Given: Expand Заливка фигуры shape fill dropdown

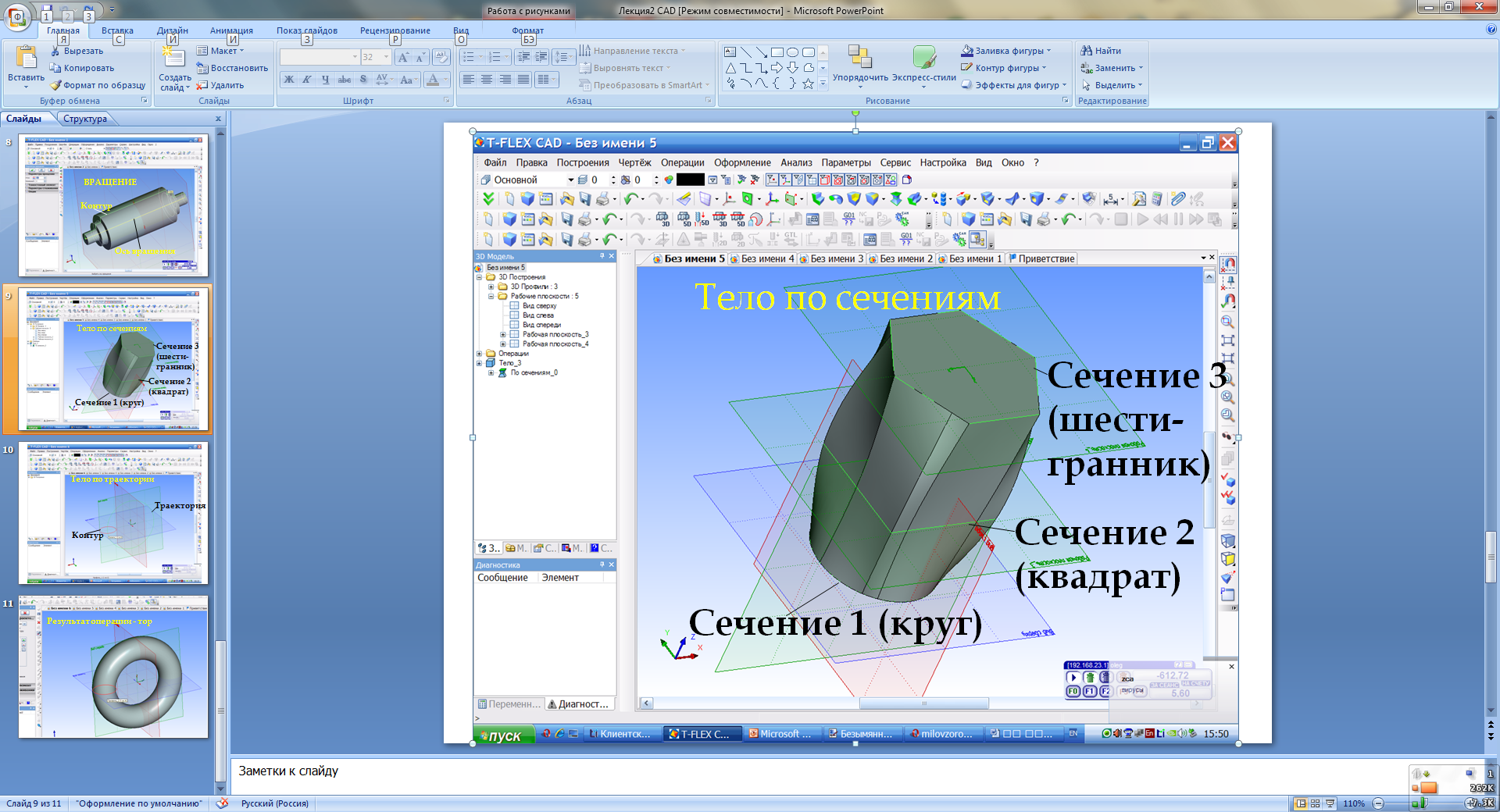Looking at the screenshot, I should tap(1048, 51).
